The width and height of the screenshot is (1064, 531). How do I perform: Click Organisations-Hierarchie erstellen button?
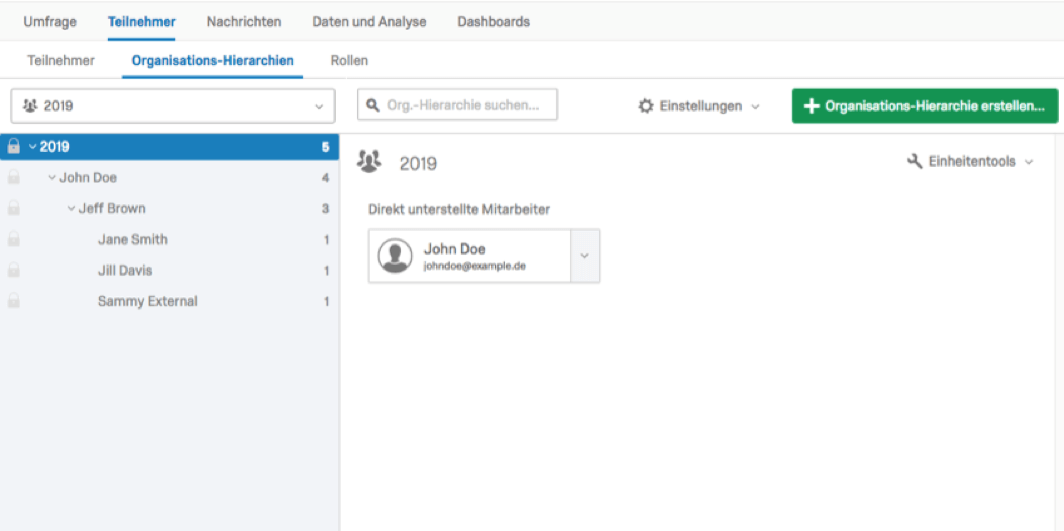[925, 106]
